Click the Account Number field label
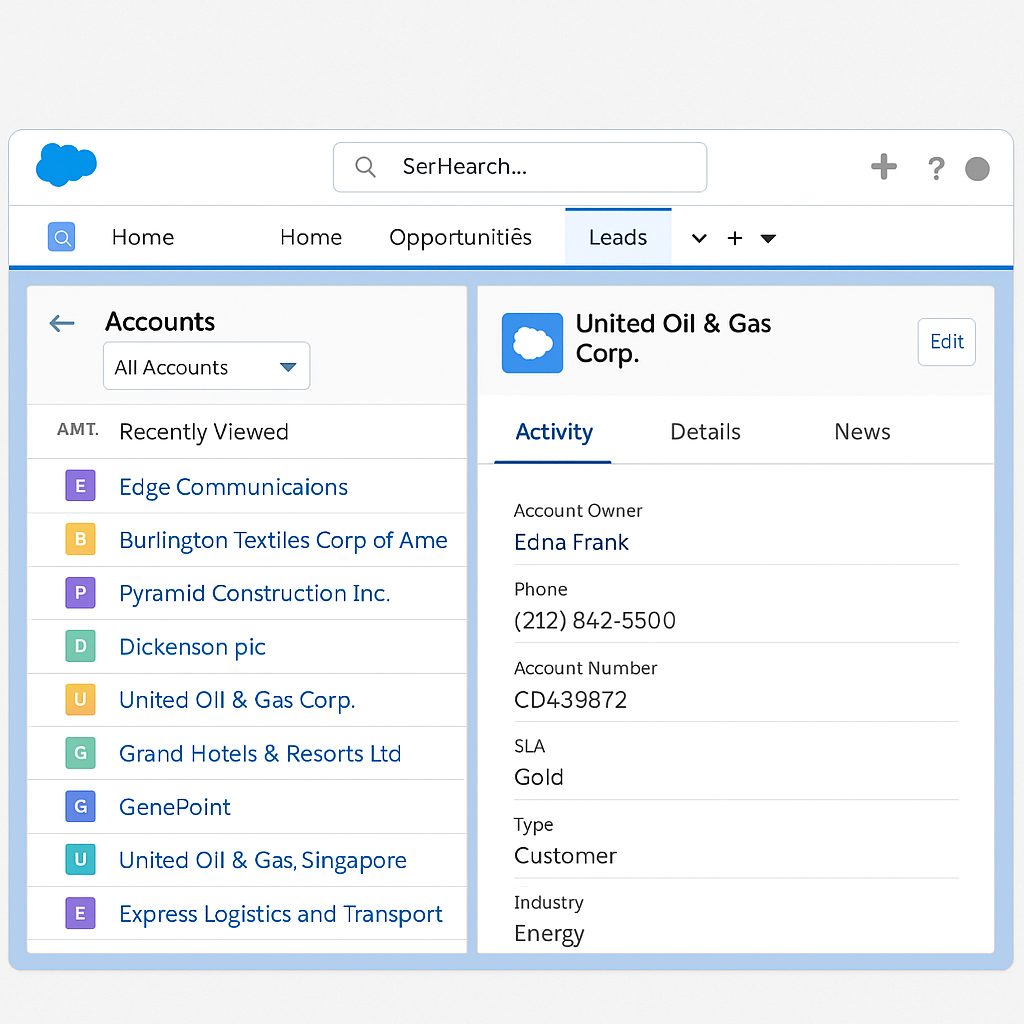The height and width of the screenshot is (1024, 1024). click(585, 668)
